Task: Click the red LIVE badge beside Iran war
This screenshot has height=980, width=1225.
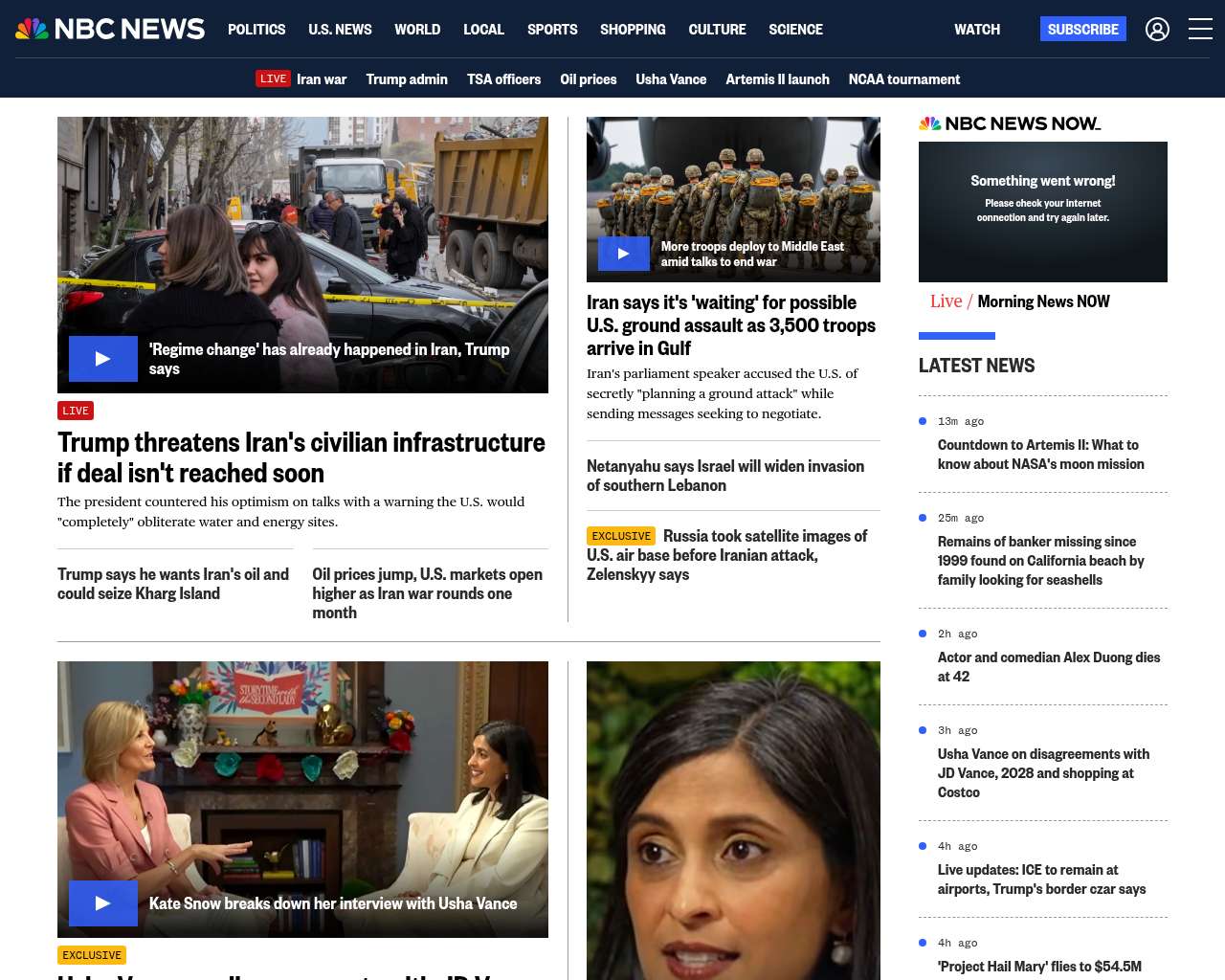Action: point(273,78)
